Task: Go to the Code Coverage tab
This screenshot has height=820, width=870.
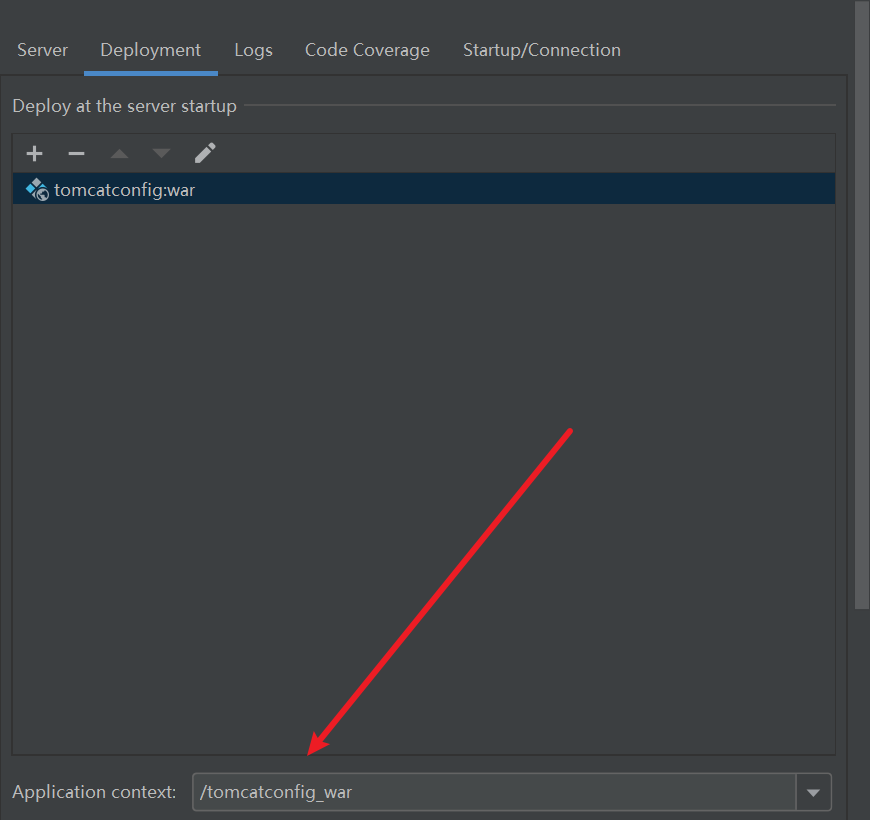Action: coord(367,50)
